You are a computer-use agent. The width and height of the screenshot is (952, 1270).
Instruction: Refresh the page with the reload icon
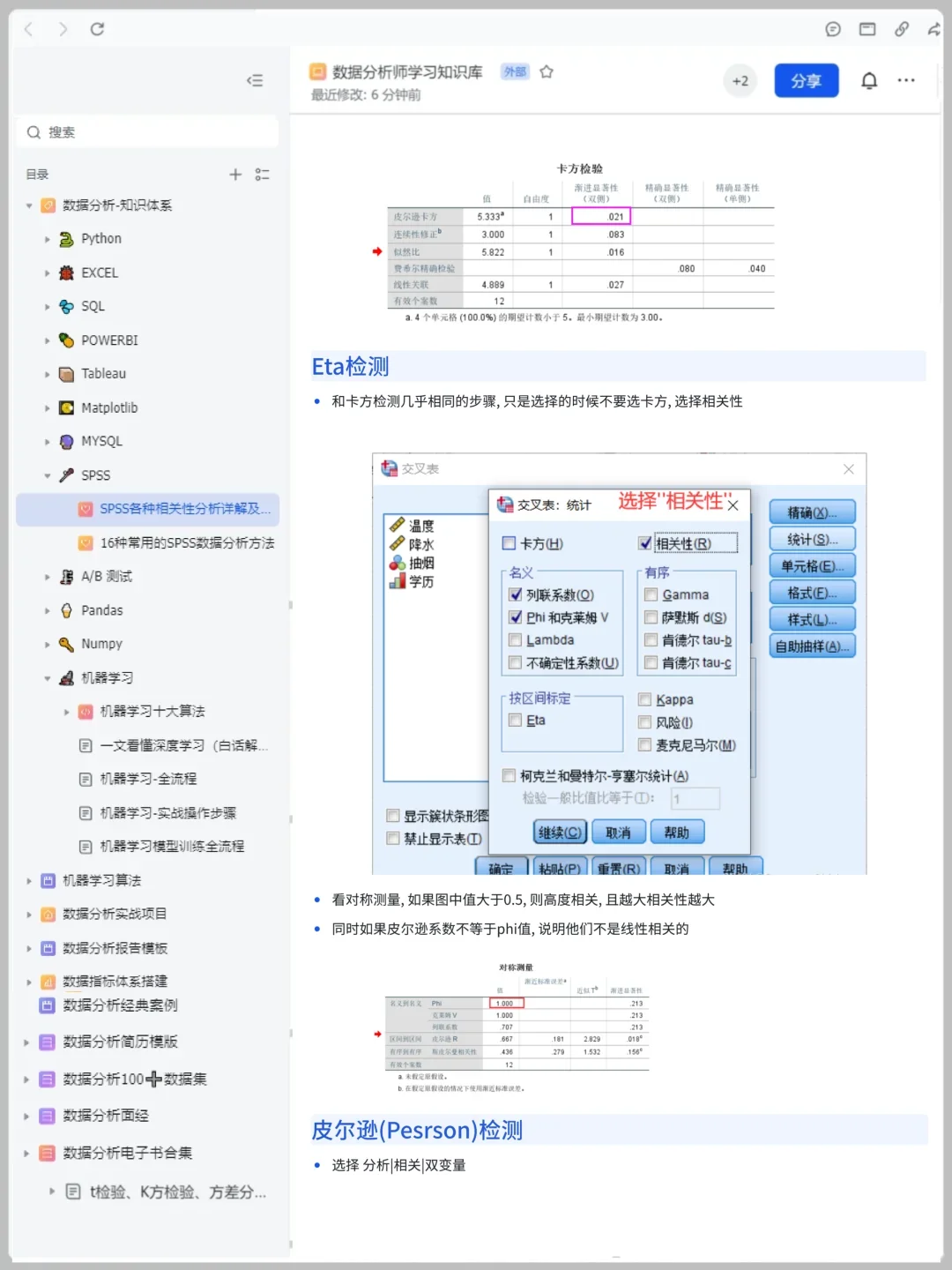coord(98,28)
